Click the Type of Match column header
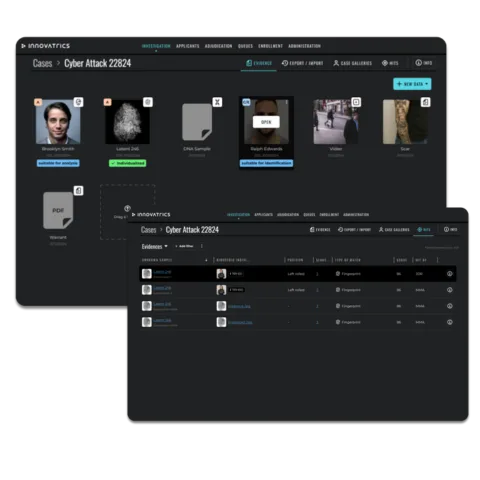Viewport: 480px width, 480px height. coord(348,260)
